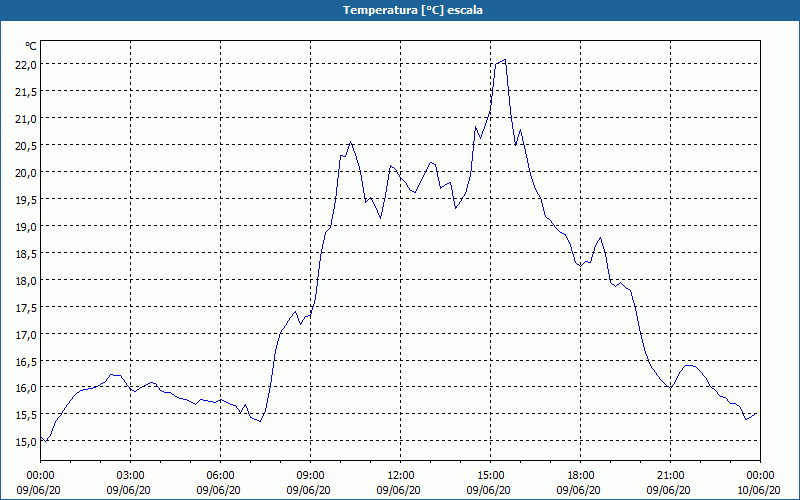
Task: Click the 17,0 y-axis label
Action: 26,335
